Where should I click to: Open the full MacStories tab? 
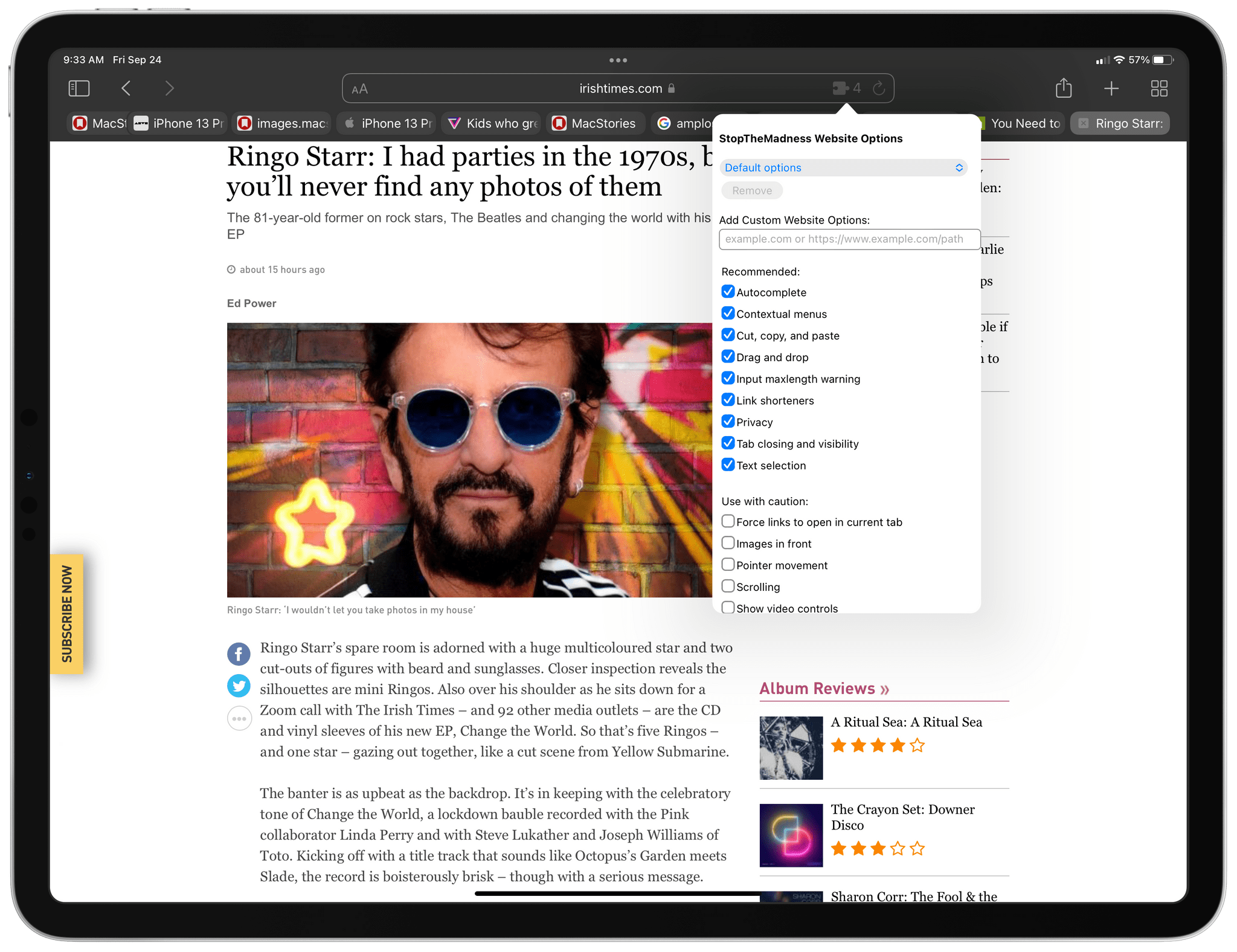point(596,123)
